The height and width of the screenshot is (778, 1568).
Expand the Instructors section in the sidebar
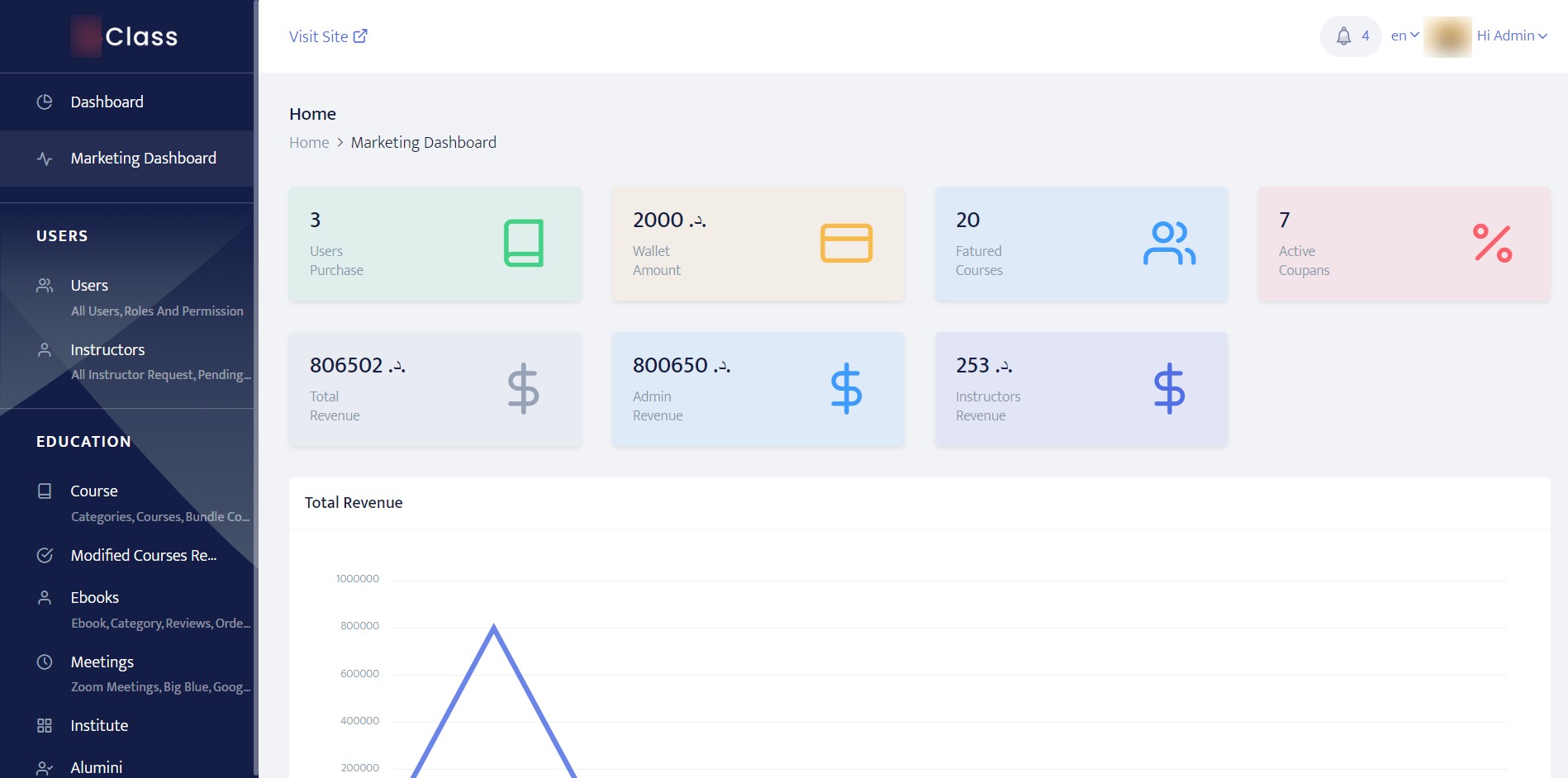pos(107,349)
